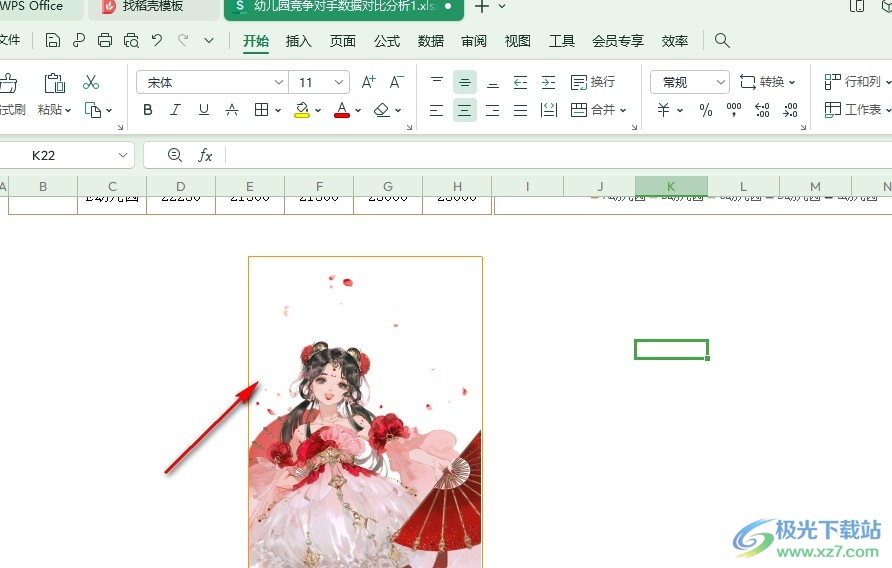
Task: Increase decimal places icon
Action: pyautogui.click(x=762, y=110)
